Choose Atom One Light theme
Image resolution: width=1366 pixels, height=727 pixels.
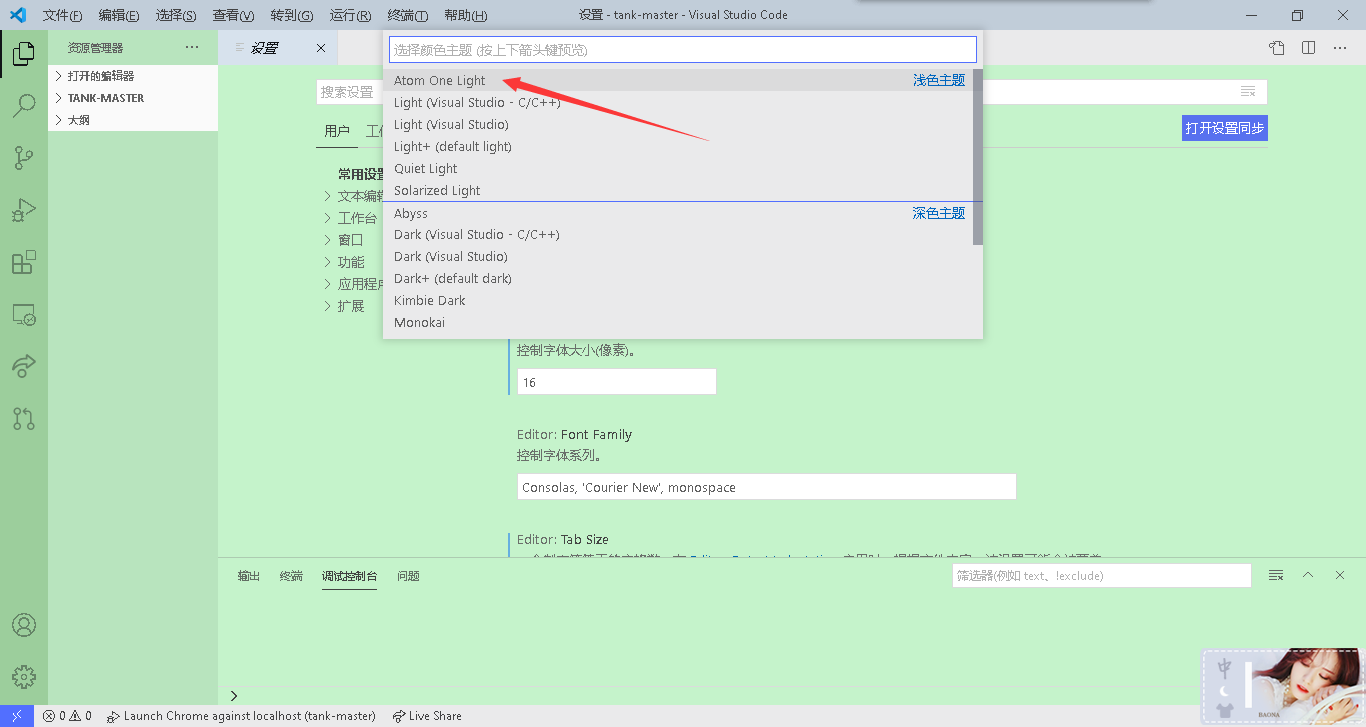(677, 80)
